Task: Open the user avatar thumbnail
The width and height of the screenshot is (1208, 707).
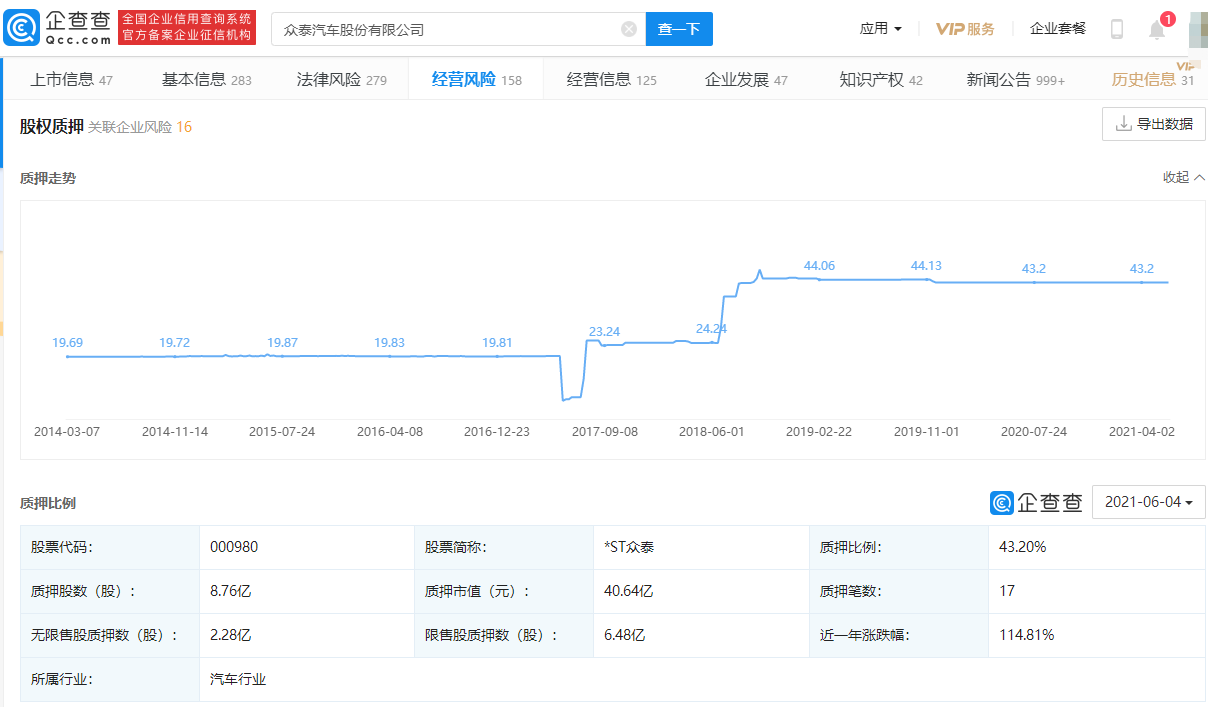Action: click(1198, 29)
